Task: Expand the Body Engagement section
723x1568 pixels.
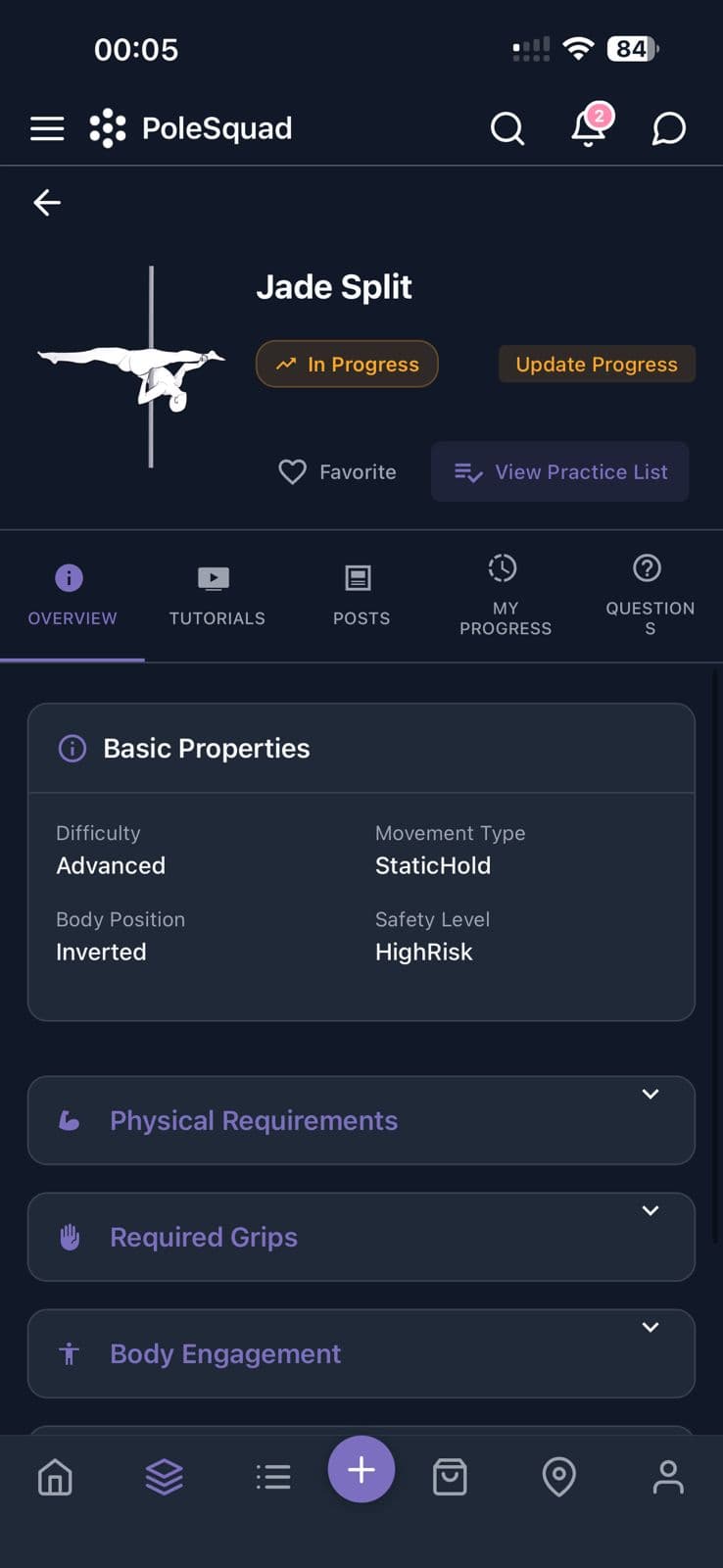Action: [x=361, y=1353]
